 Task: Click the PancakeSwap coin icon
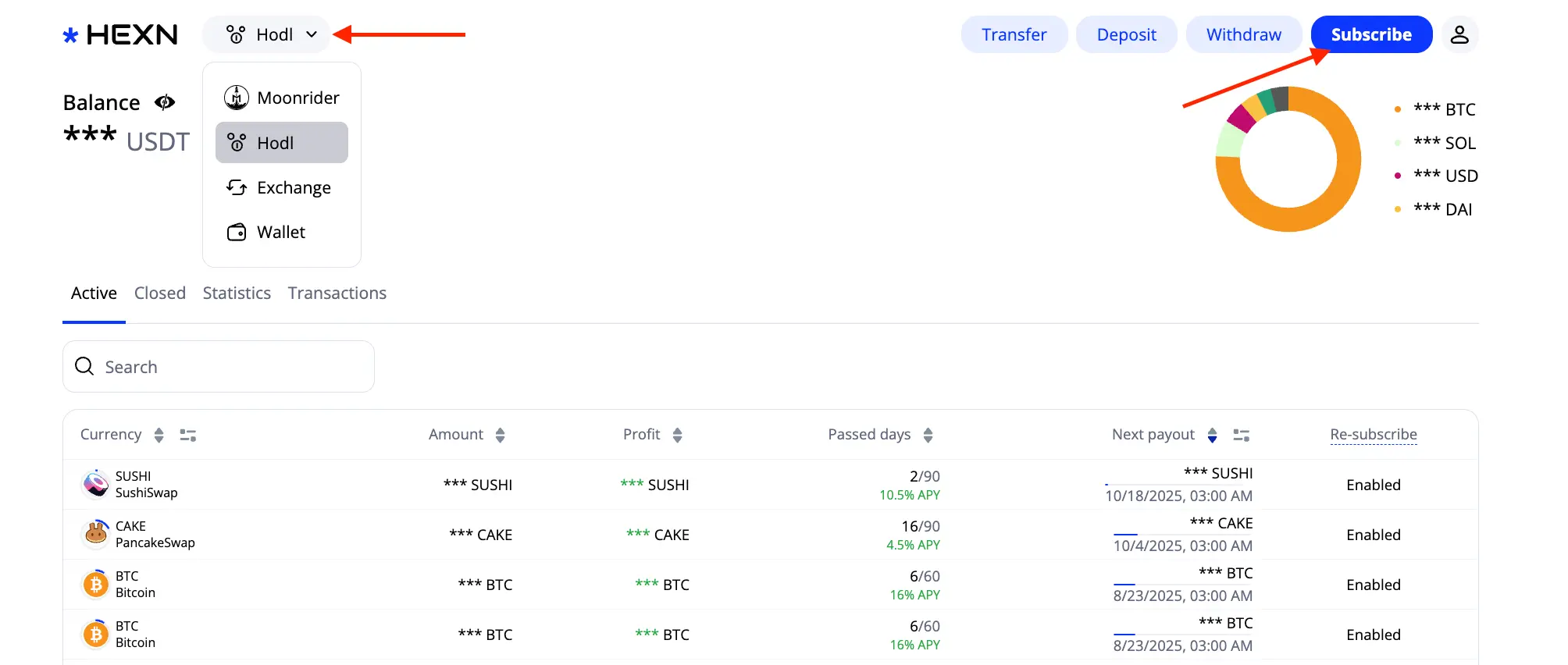(x=96, y=534)
